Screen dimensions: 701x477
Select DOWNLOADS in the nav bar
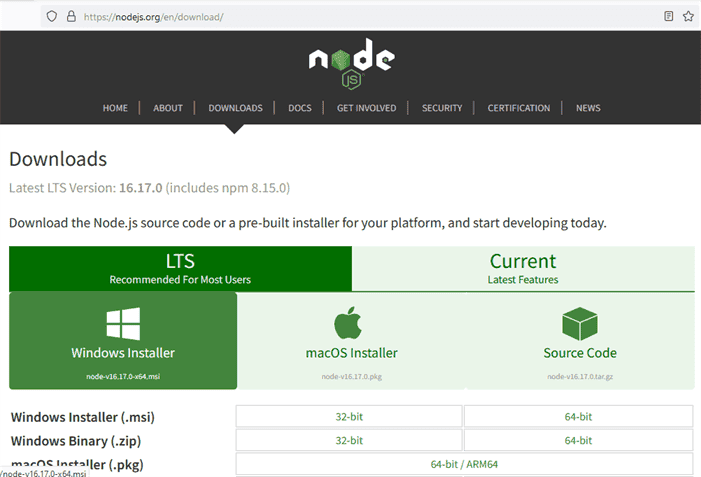pyautogui.click(x=235, y=108)
